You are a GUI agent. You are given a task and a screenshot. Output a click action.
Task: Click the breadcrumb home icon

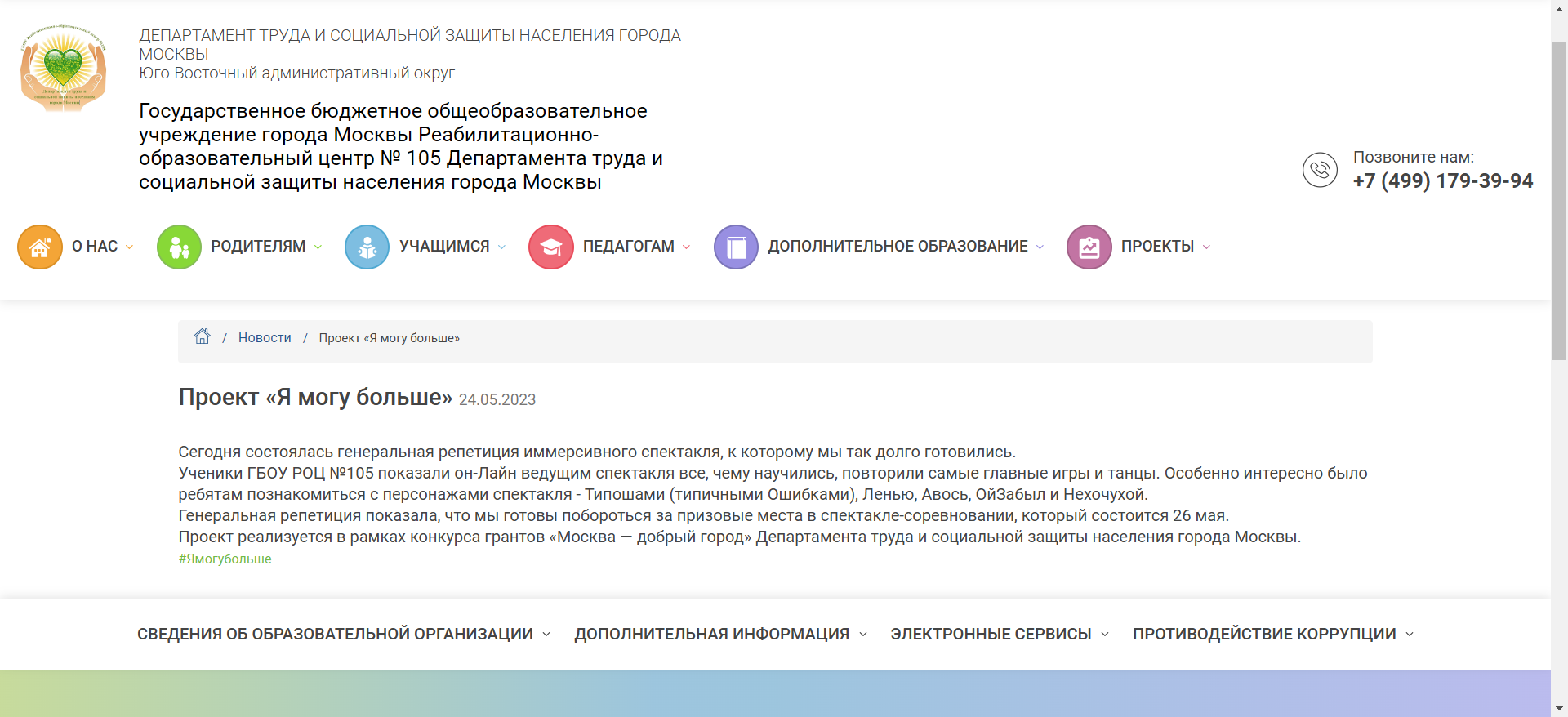[x=203, y=336]
